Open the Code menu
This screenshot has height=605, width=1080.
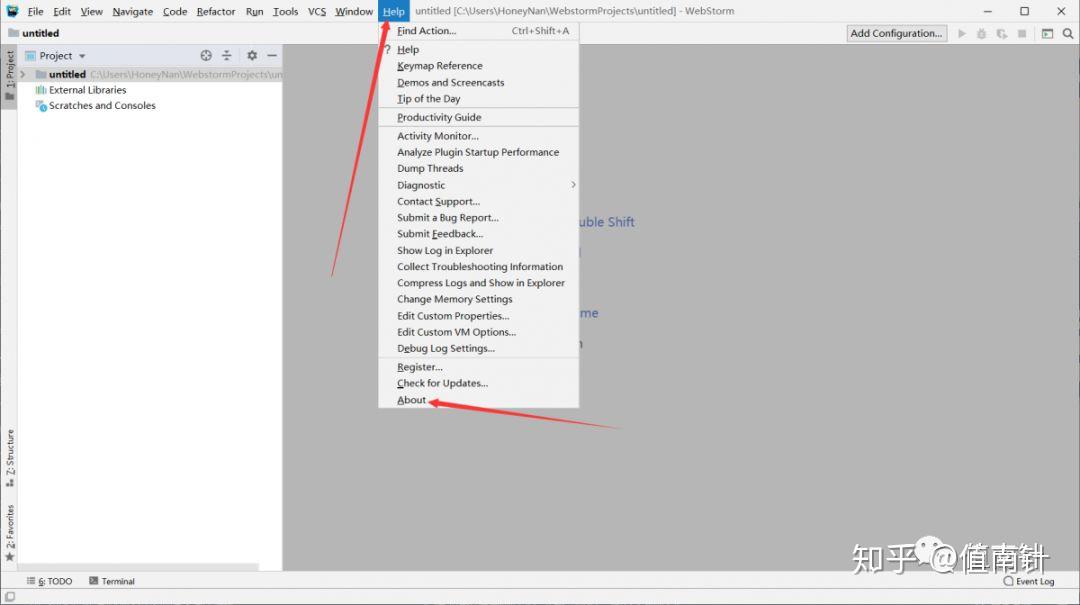click(x=175, y=11)
